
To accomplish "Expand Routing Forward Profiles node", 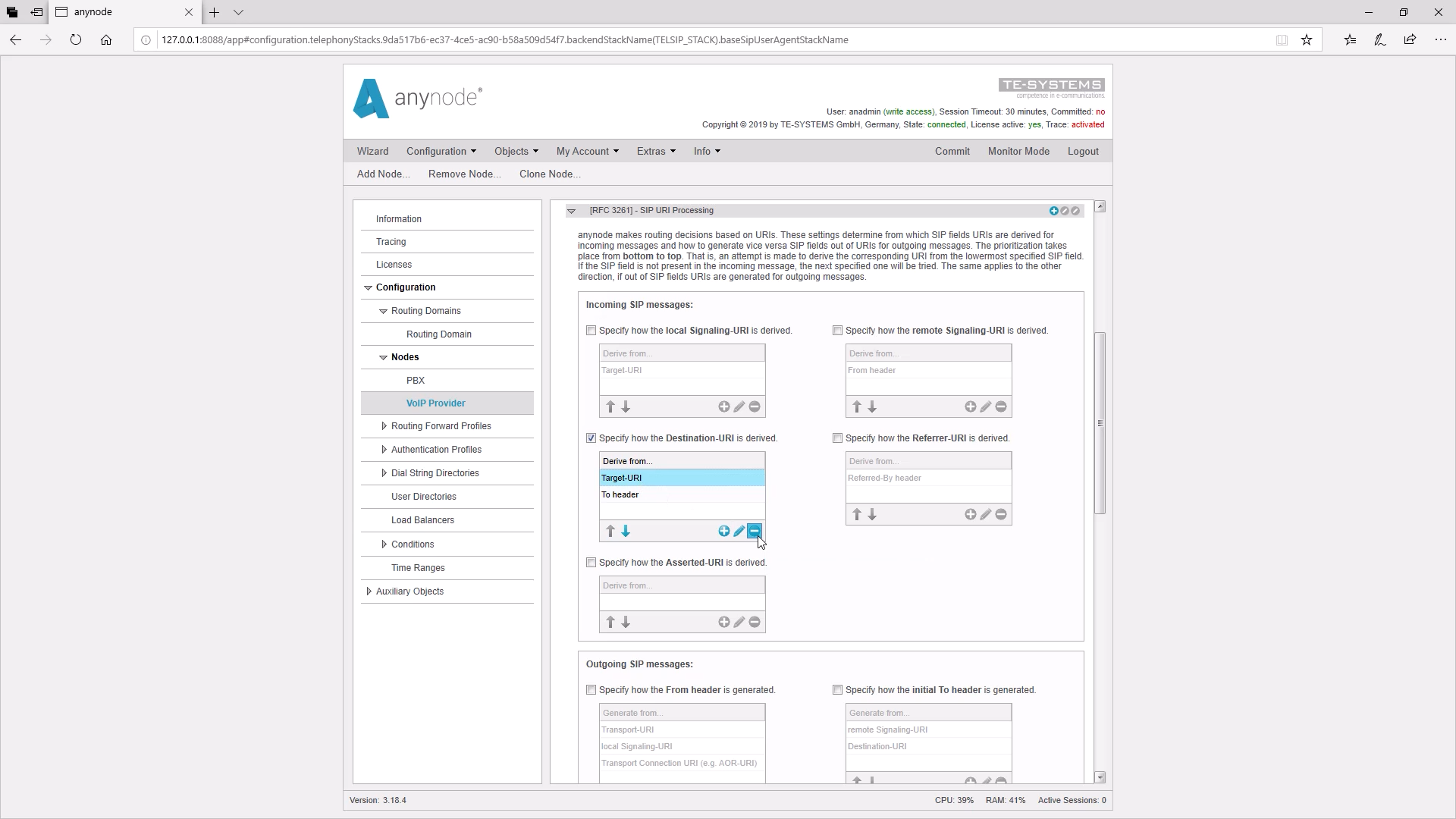I will [x=384, y=426].
